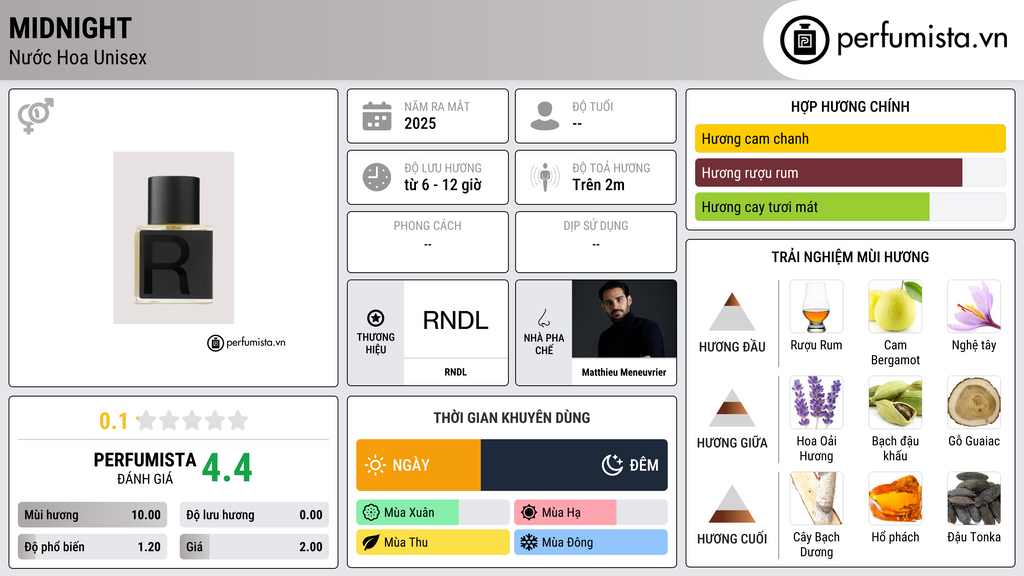Click the Thời gian khuyên dùng heading
The image size is (1024, 576).
(x=512, y=418)
